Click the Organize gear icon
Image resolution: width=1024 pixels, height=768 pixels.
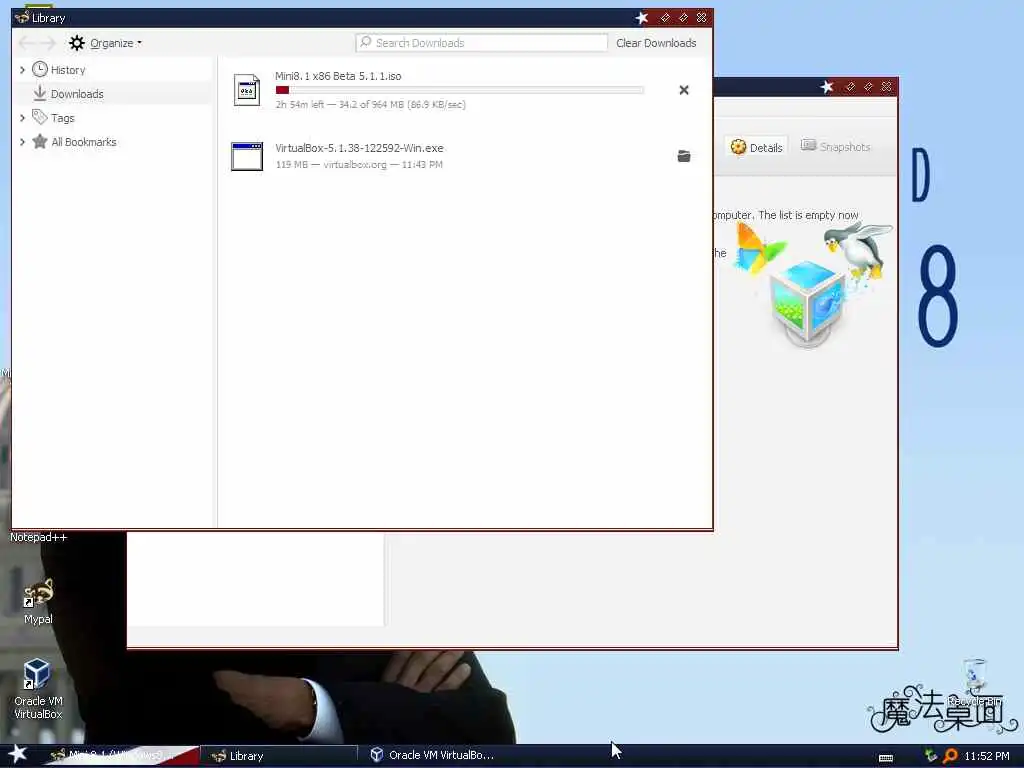pos(77,43)
